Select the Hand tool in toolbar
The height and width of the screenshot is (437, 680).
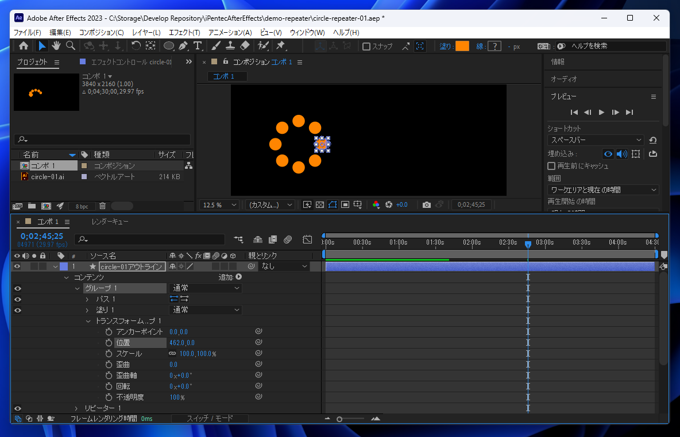click(56, 46)
